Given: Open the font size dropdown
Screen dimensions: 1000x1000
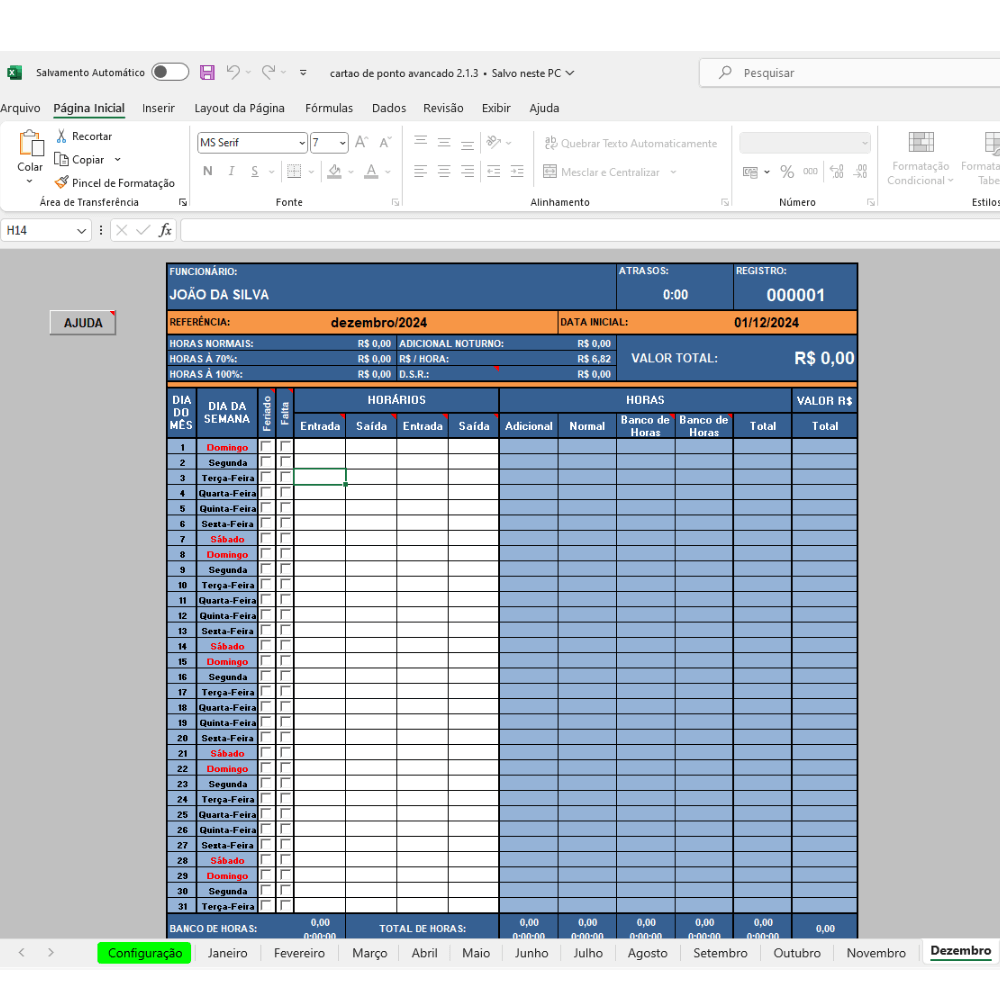Looking at the screenshot, I should [x=342, y=143].
